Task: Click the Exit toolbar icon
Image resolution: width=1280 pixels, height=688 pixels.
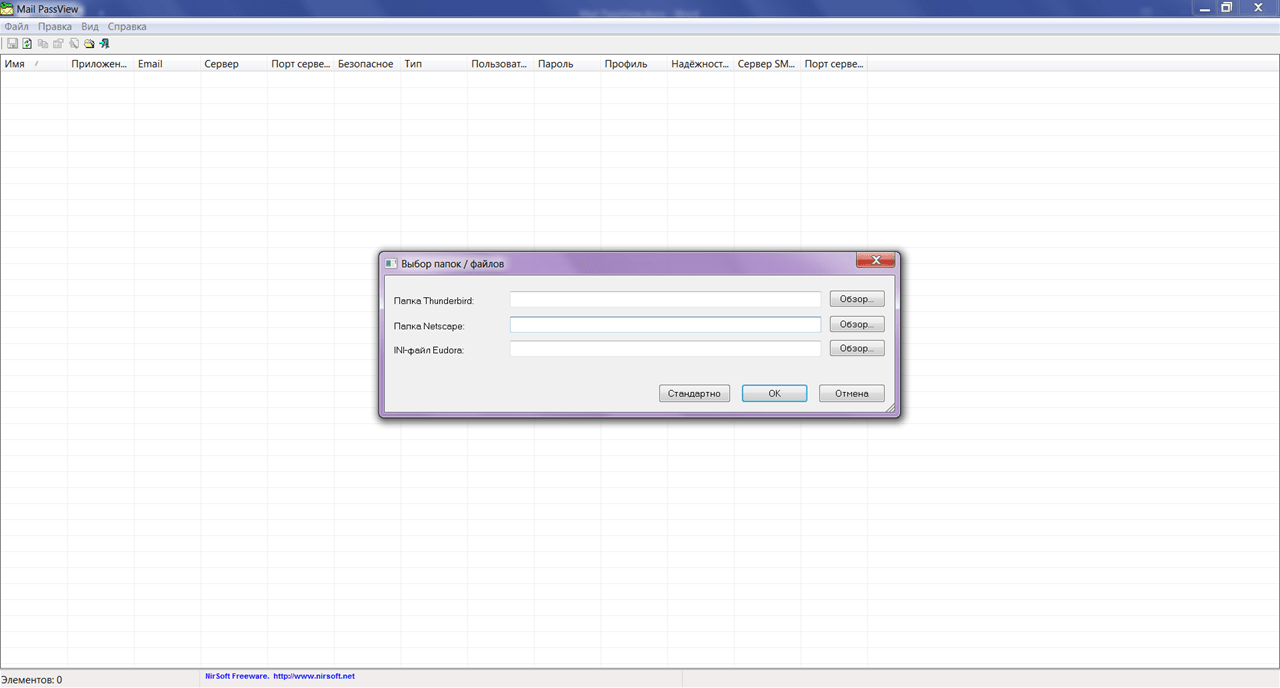Action: [x=104, y=44]
